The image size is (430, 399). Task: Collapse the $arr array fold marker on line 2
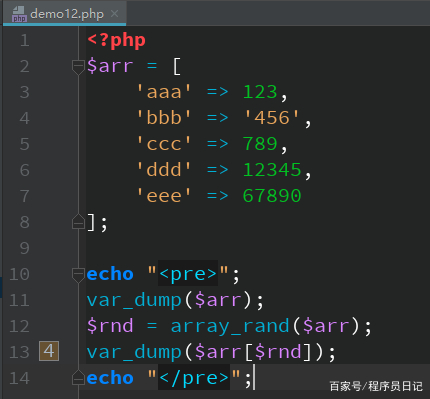click(78, 66)
